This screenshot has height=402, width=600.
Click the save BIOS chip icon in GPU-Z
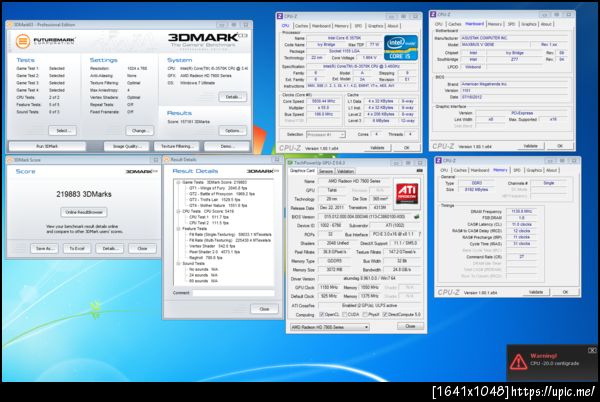coord(417,216)
